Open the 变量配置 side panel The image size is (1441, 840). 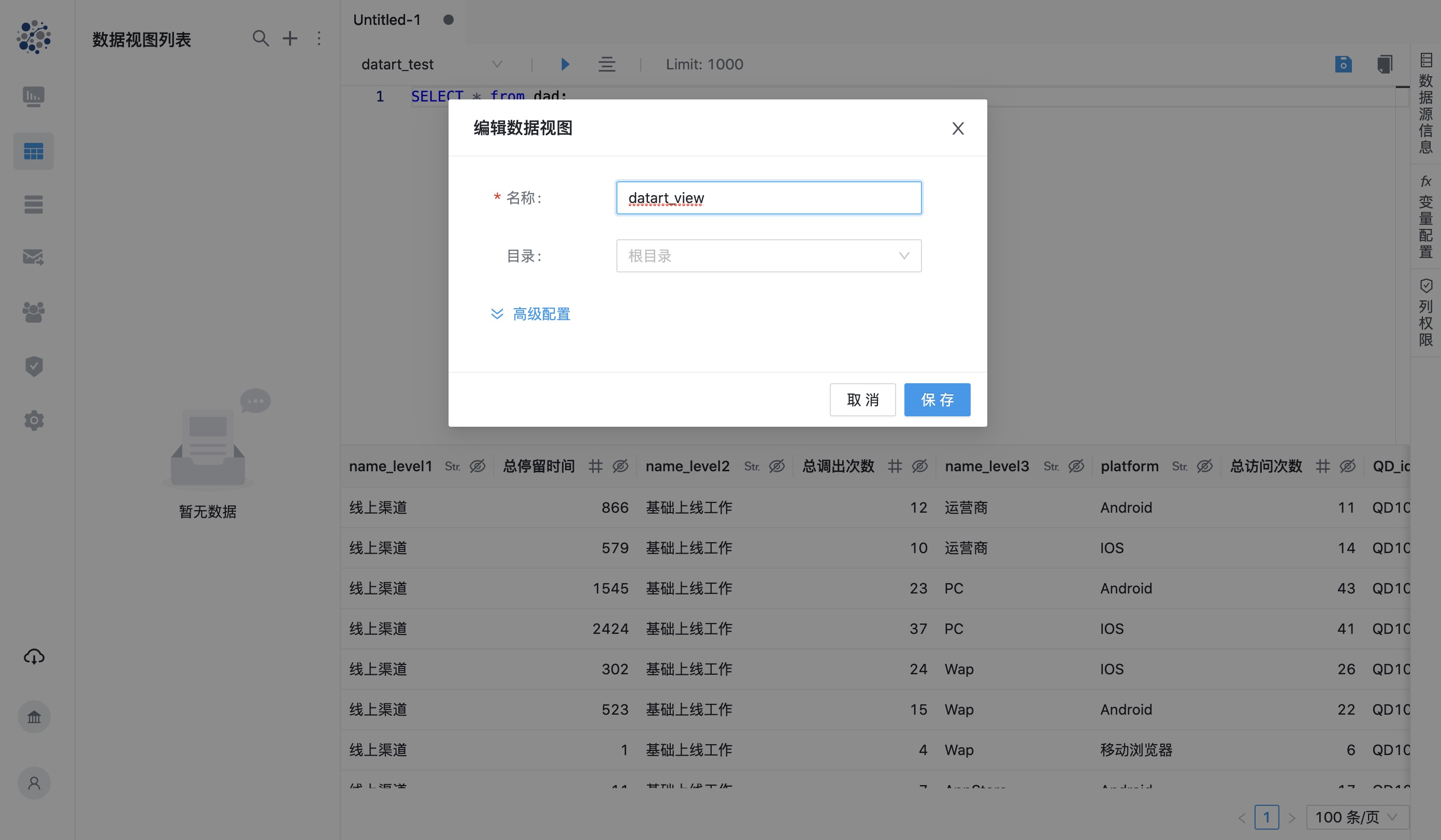tap(1425, 216)
